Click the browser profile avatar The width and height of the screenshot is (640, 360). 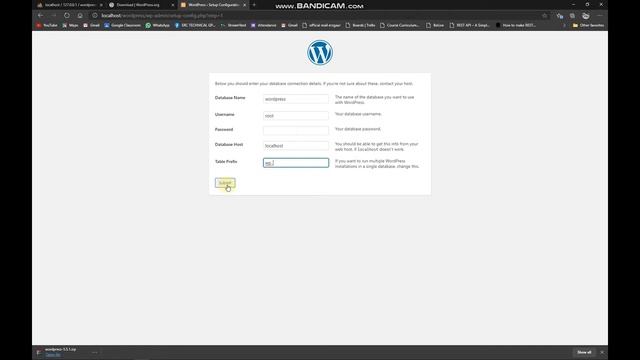[x=586, y=16]
